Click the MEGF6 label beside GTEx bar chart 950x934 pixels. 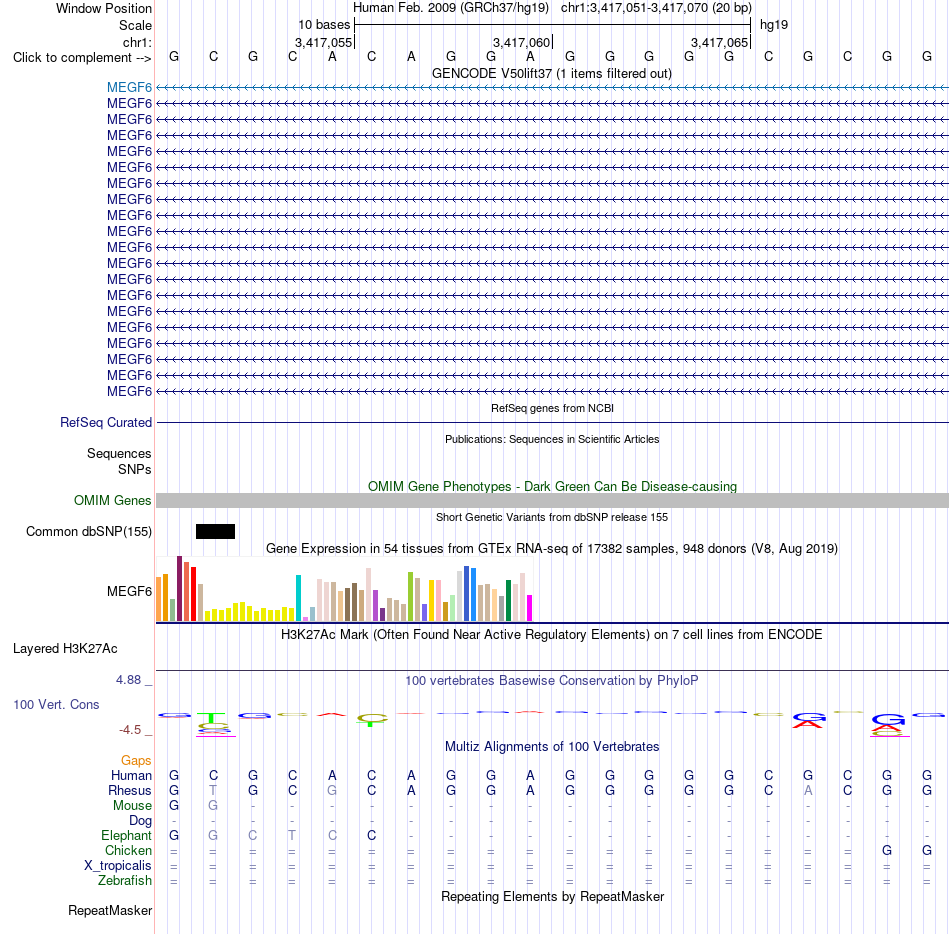point(129,591)
